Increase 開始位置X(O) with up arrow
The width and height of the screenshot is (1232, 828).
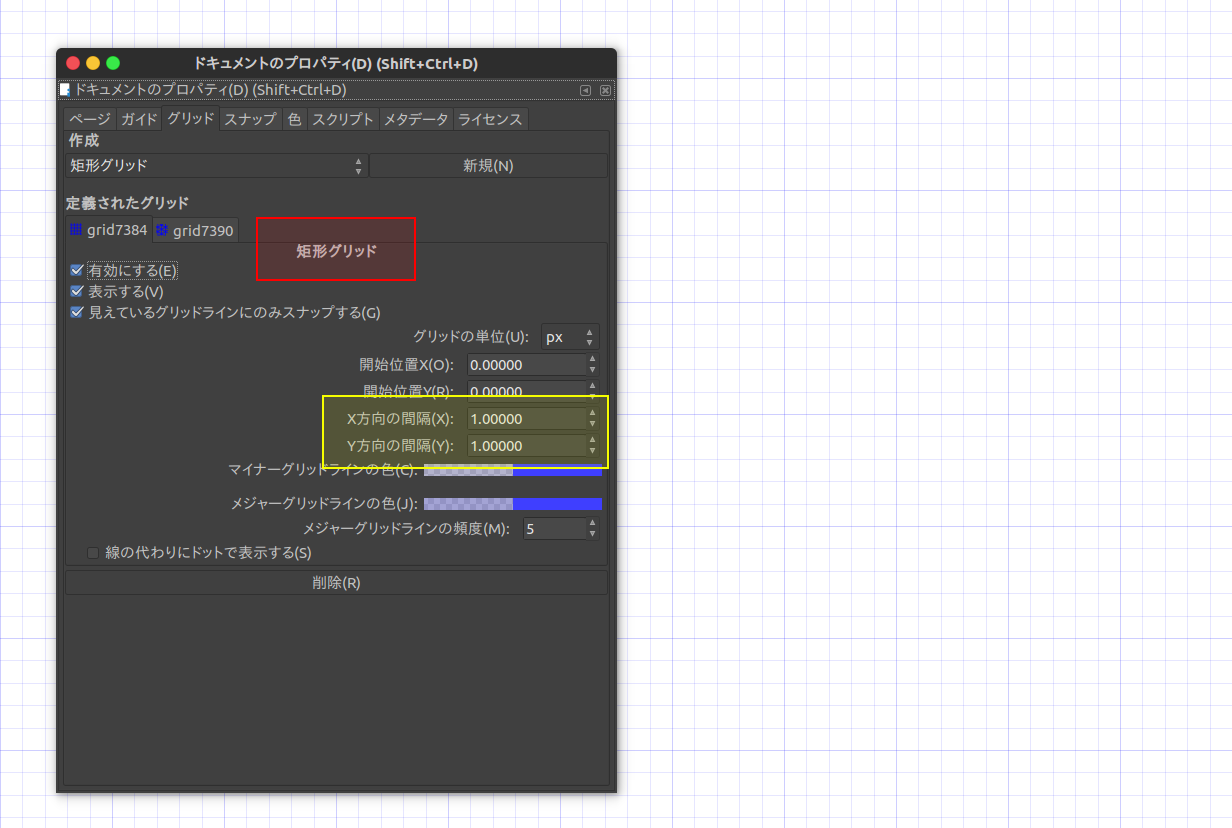pos(593,359)
